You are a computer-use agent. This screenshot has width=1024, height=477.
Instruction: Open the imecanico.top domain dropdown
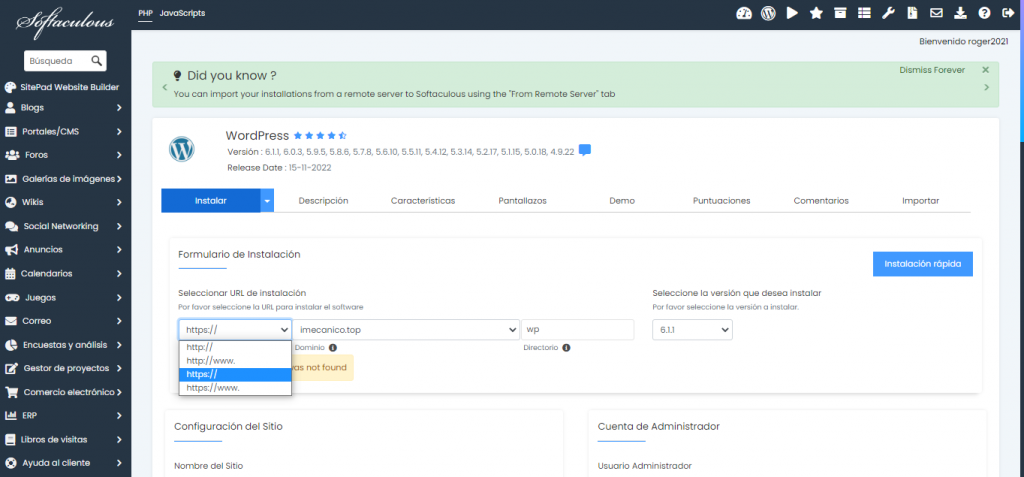406,330
